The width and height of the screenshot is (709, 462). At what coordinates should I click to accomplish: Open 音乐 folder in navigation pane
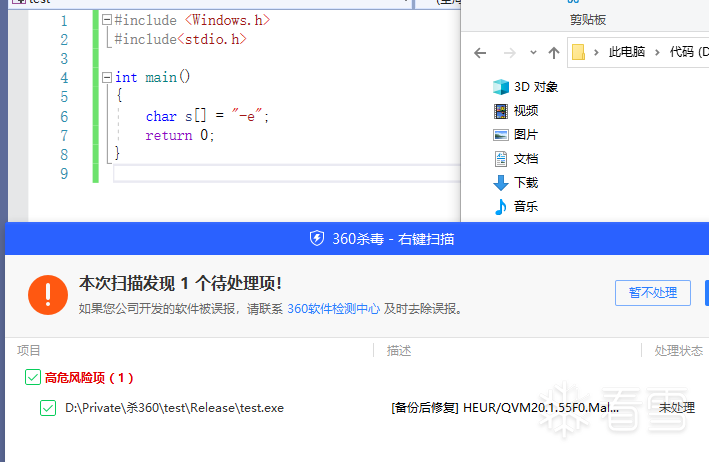pyautogui.click(x=515, y=207)
